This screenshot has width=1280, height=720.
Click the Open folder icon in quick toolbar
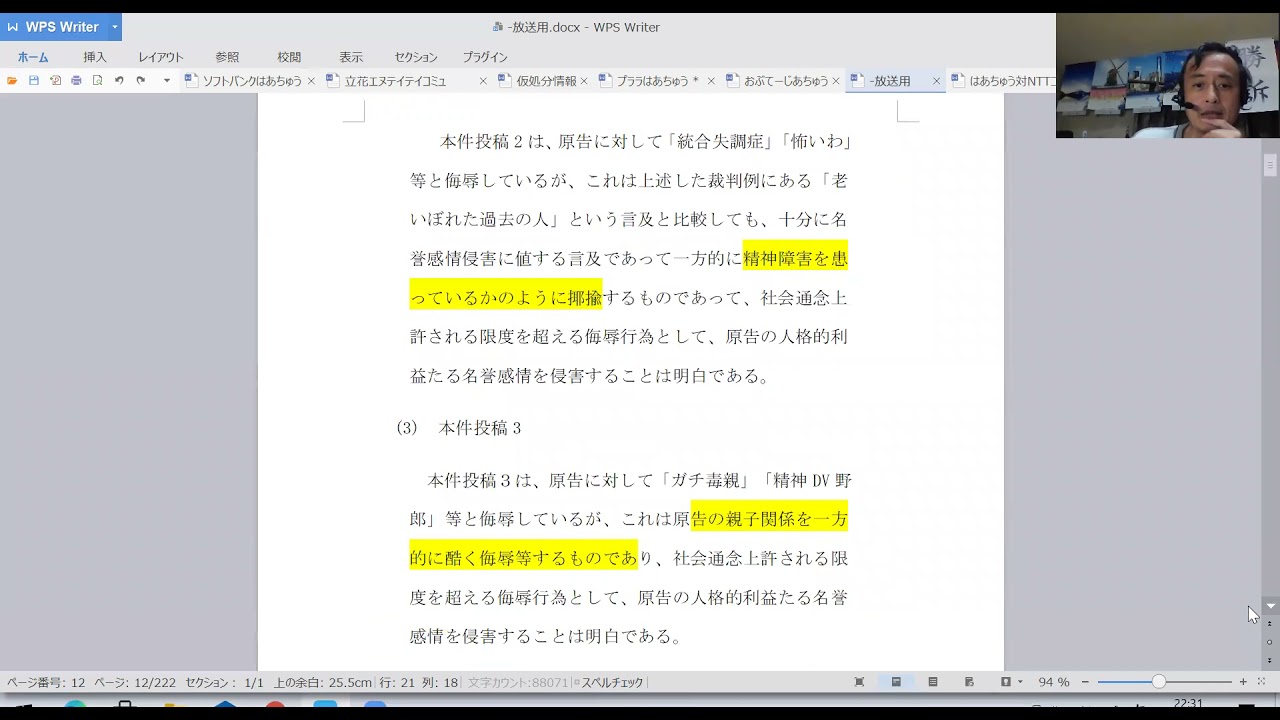click(x=12, y=81)
